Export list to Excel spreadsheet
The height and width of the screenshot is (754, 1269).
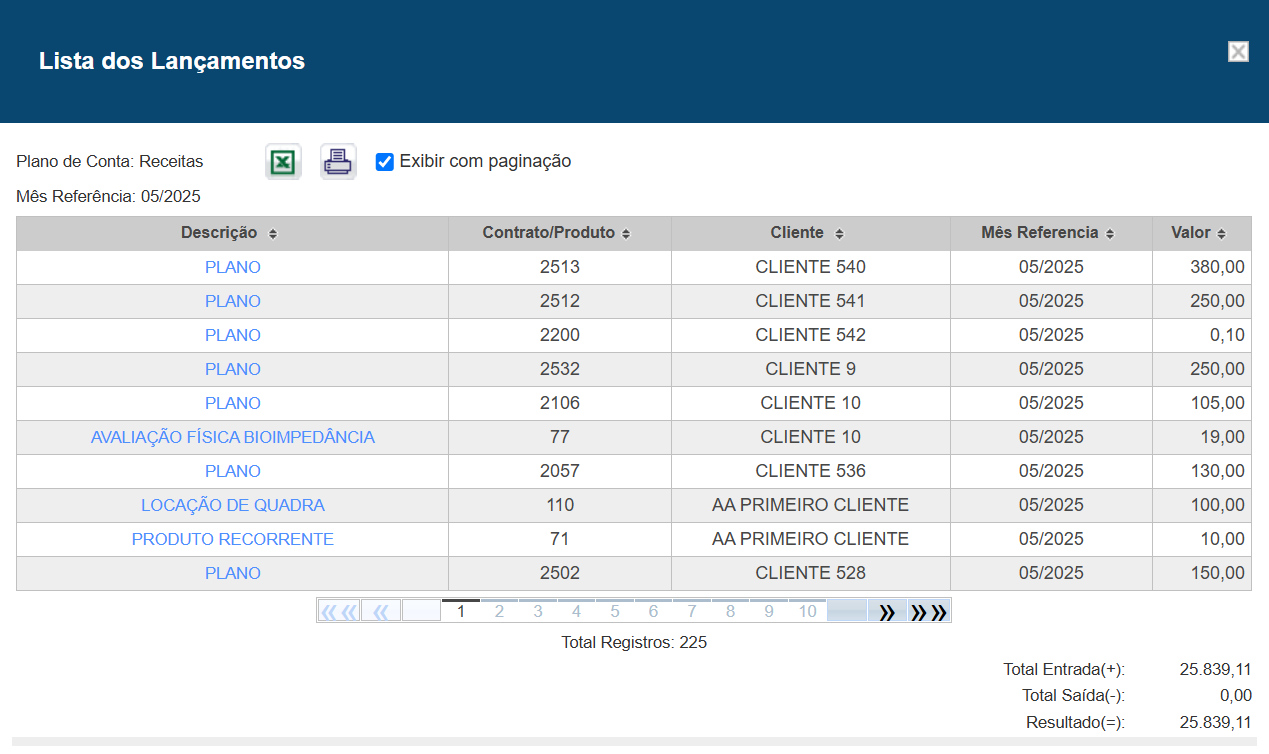point(283,162)
